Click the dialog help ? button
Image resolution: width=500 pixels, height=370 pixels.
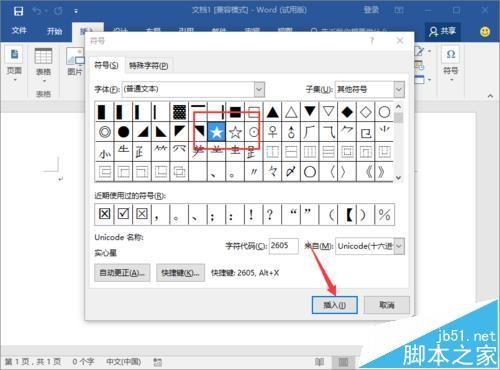click(x=372, y=41)
